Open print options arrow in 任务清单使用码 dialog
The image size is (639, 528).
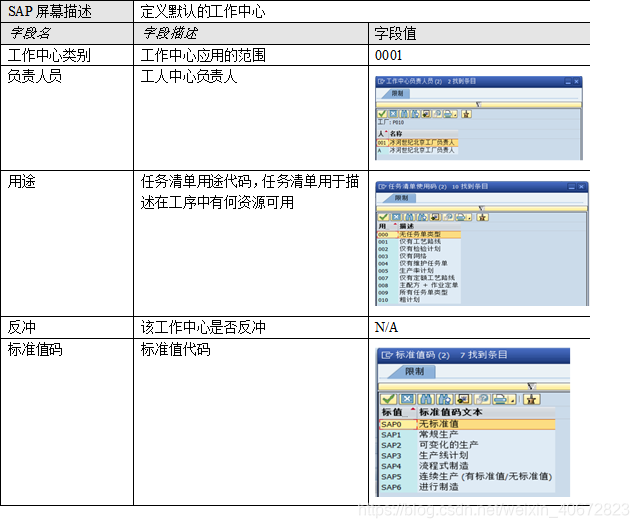[x=469, y=218]
